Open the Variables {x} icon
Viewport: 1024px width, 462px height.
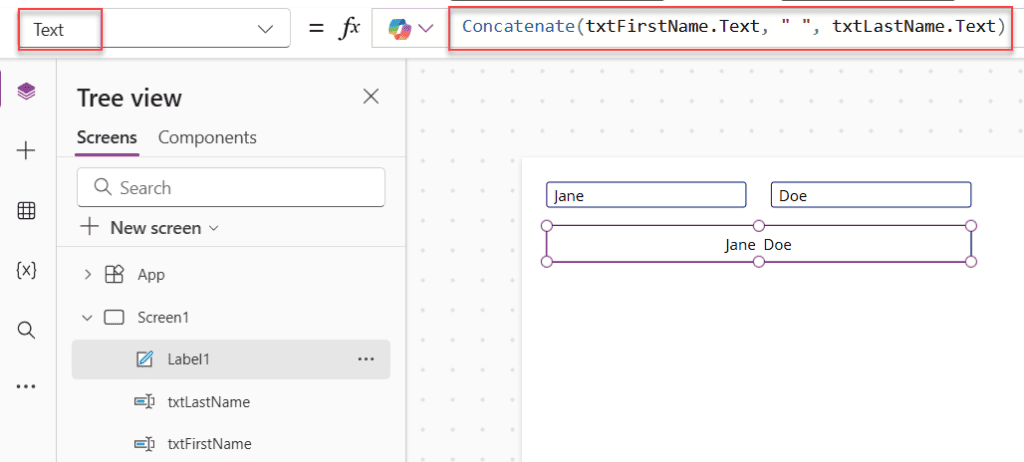coord(26,270)
